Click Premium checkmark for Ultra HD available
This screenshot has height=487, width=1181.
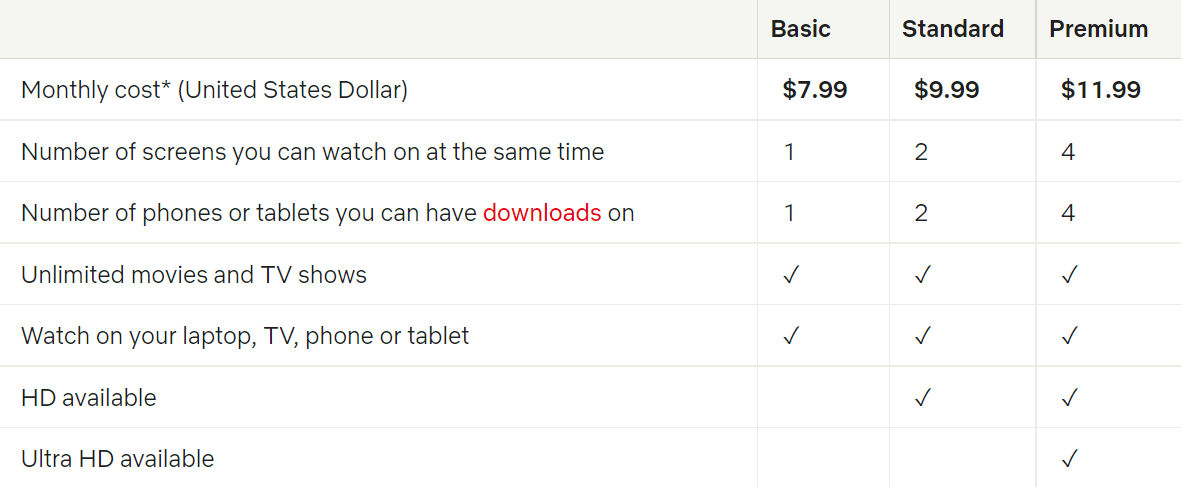click(1069, 459)
